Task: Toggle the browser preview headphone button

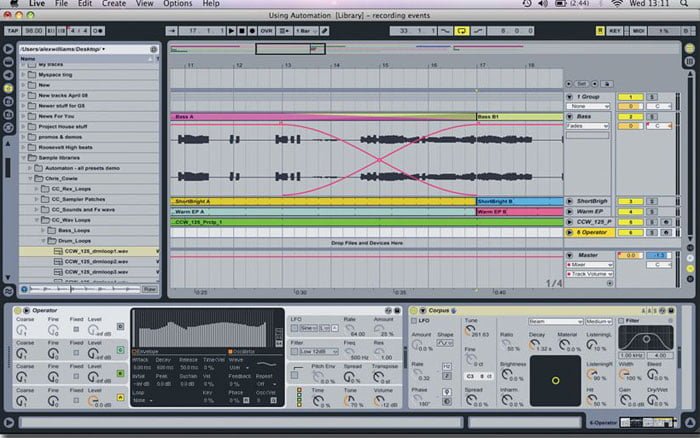Action: 24,289
